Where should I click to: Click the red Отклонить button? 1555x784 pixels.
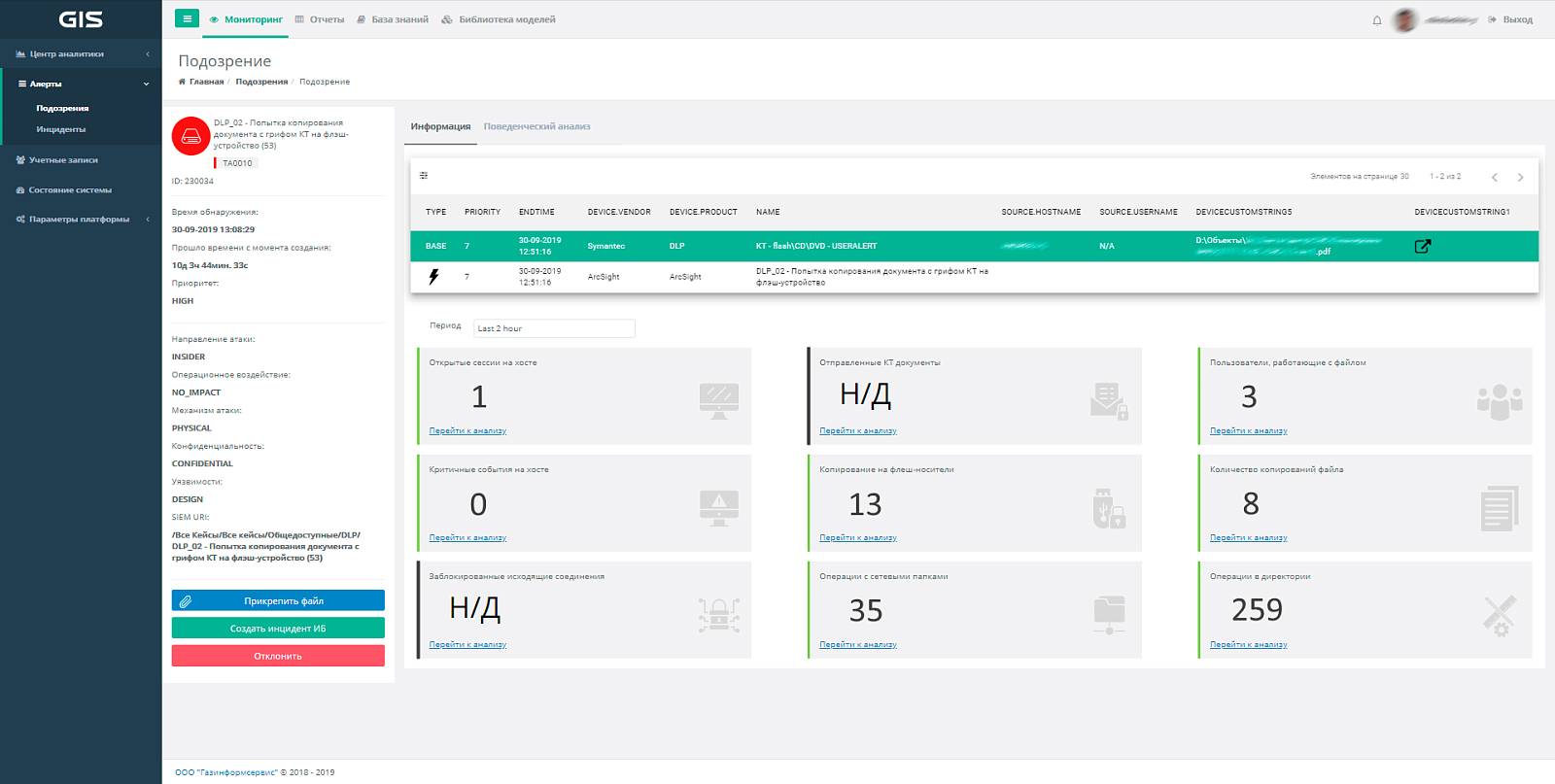[x=278, y=656]
